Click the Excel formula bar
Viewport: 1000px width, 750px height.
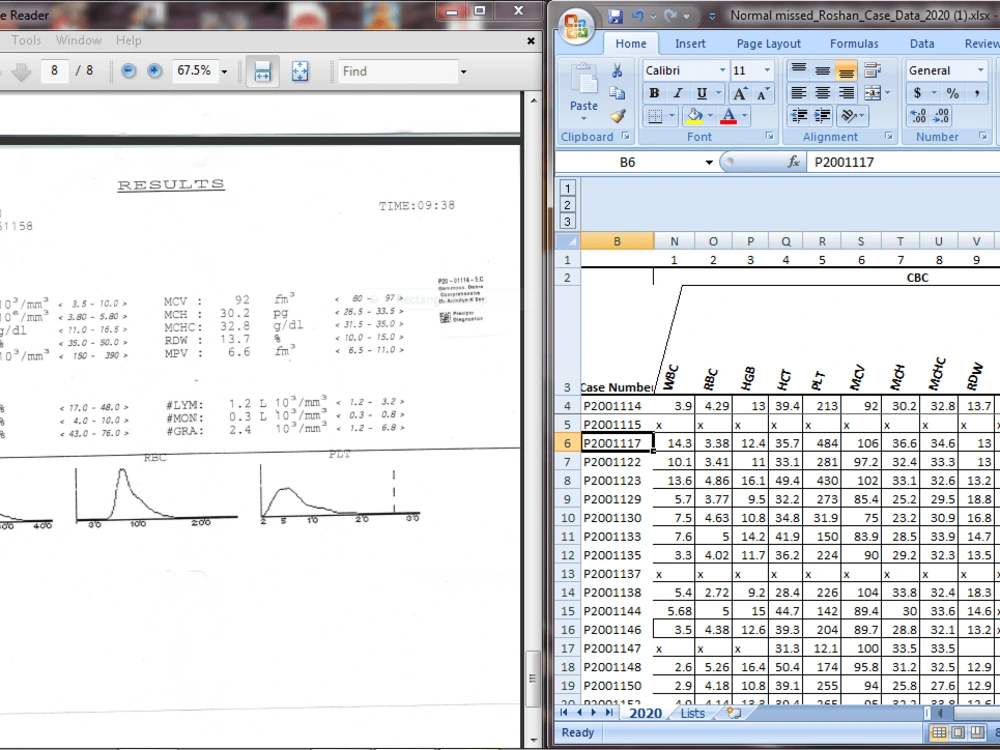coord(902,163)
